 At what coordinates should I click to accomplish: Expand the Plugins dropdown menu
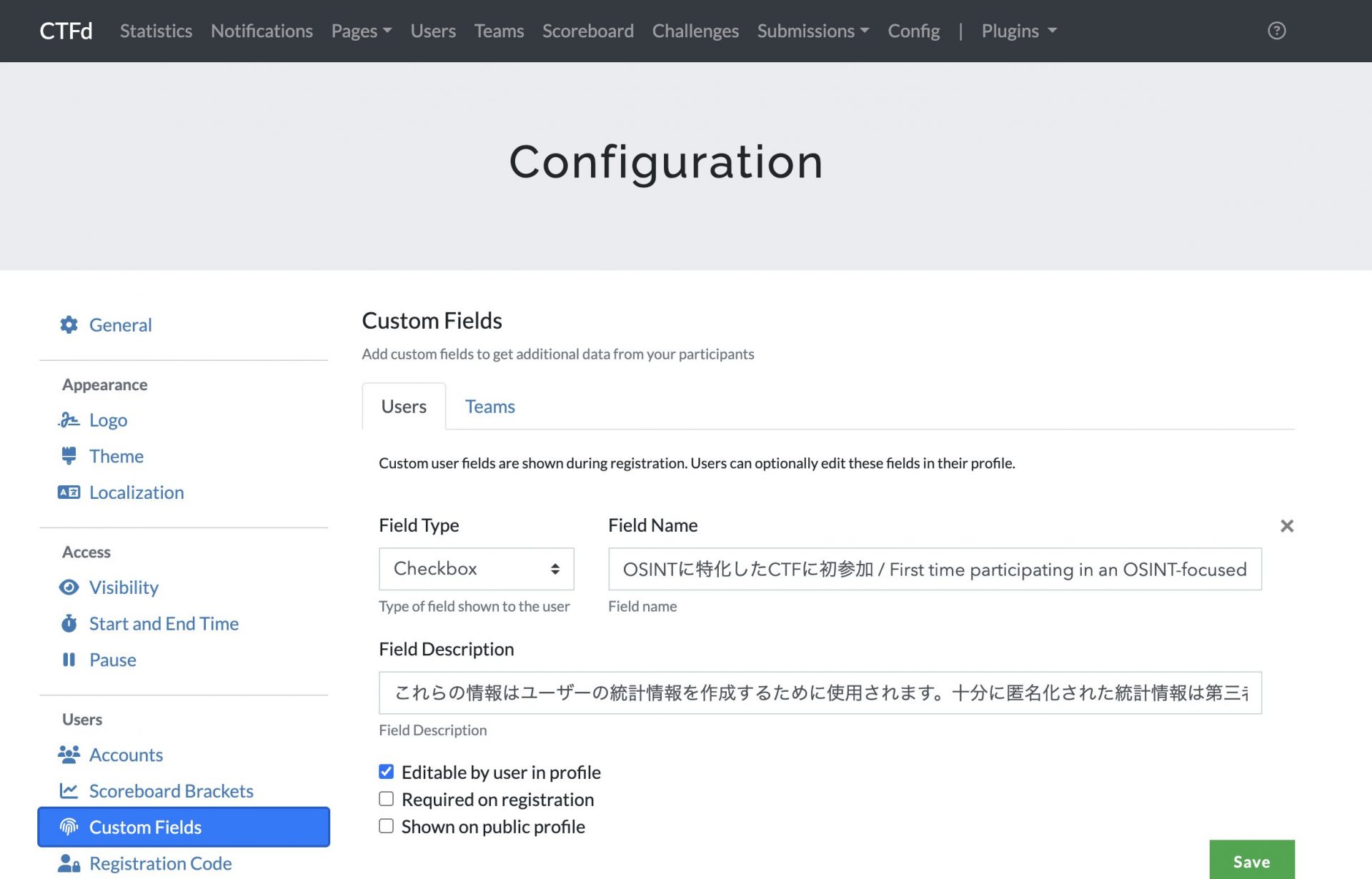[1018, 31]
